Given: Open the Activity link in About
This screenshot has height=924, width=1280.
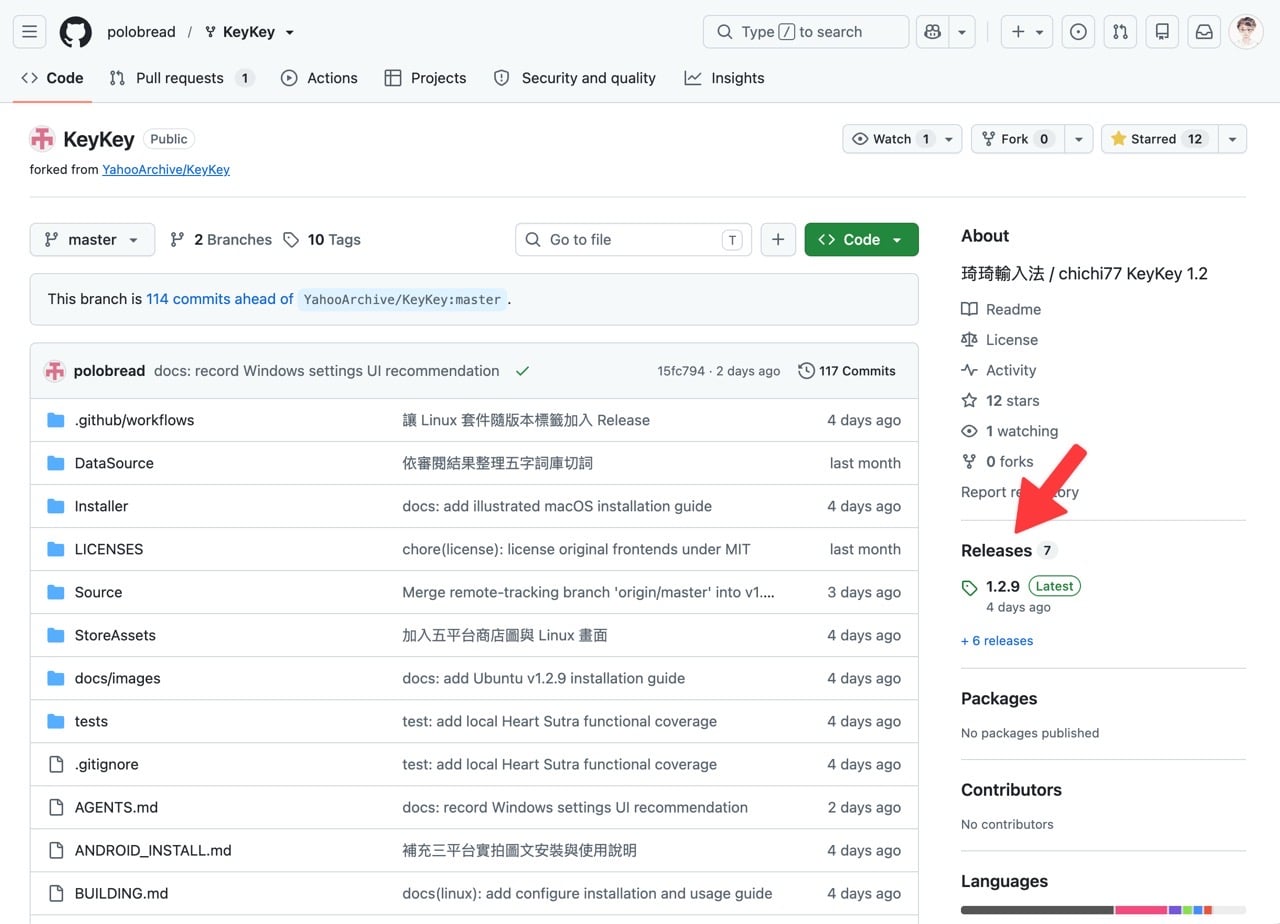Looking at the screenshot, I should pos(999,371).
